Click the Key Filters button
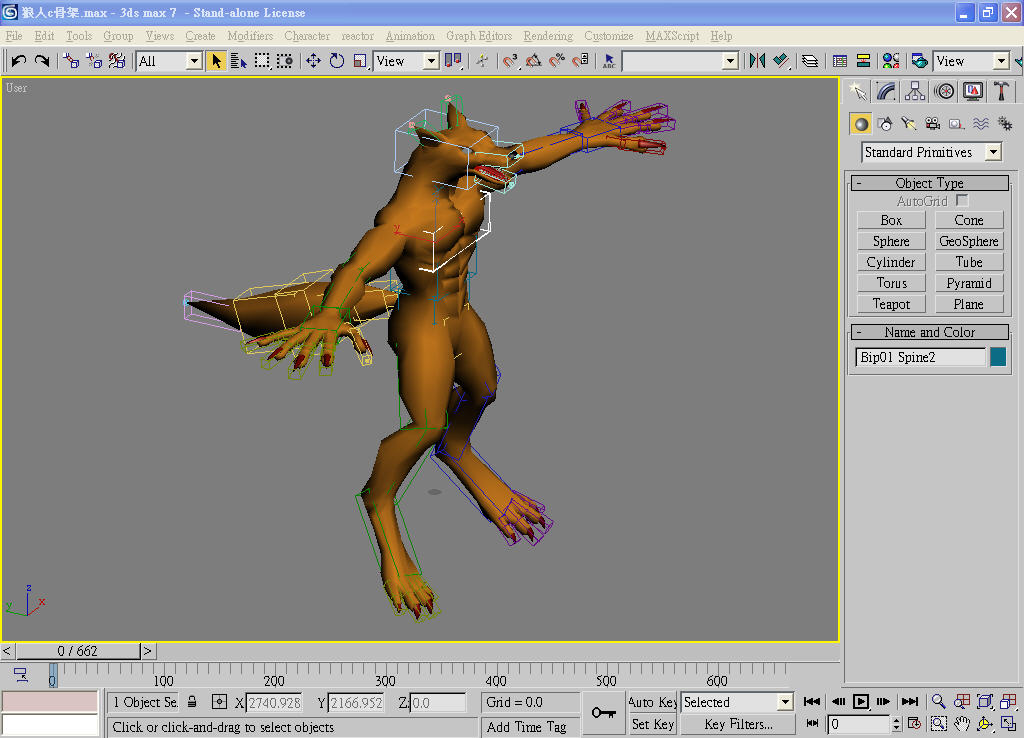The image size is (1024, 738). point(738,724)
